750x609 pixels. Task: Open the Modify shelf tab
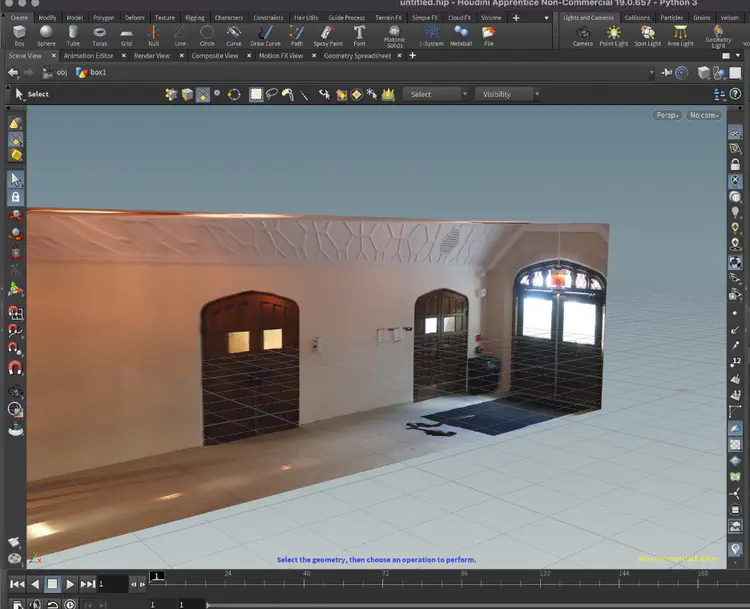pos(47,18)
